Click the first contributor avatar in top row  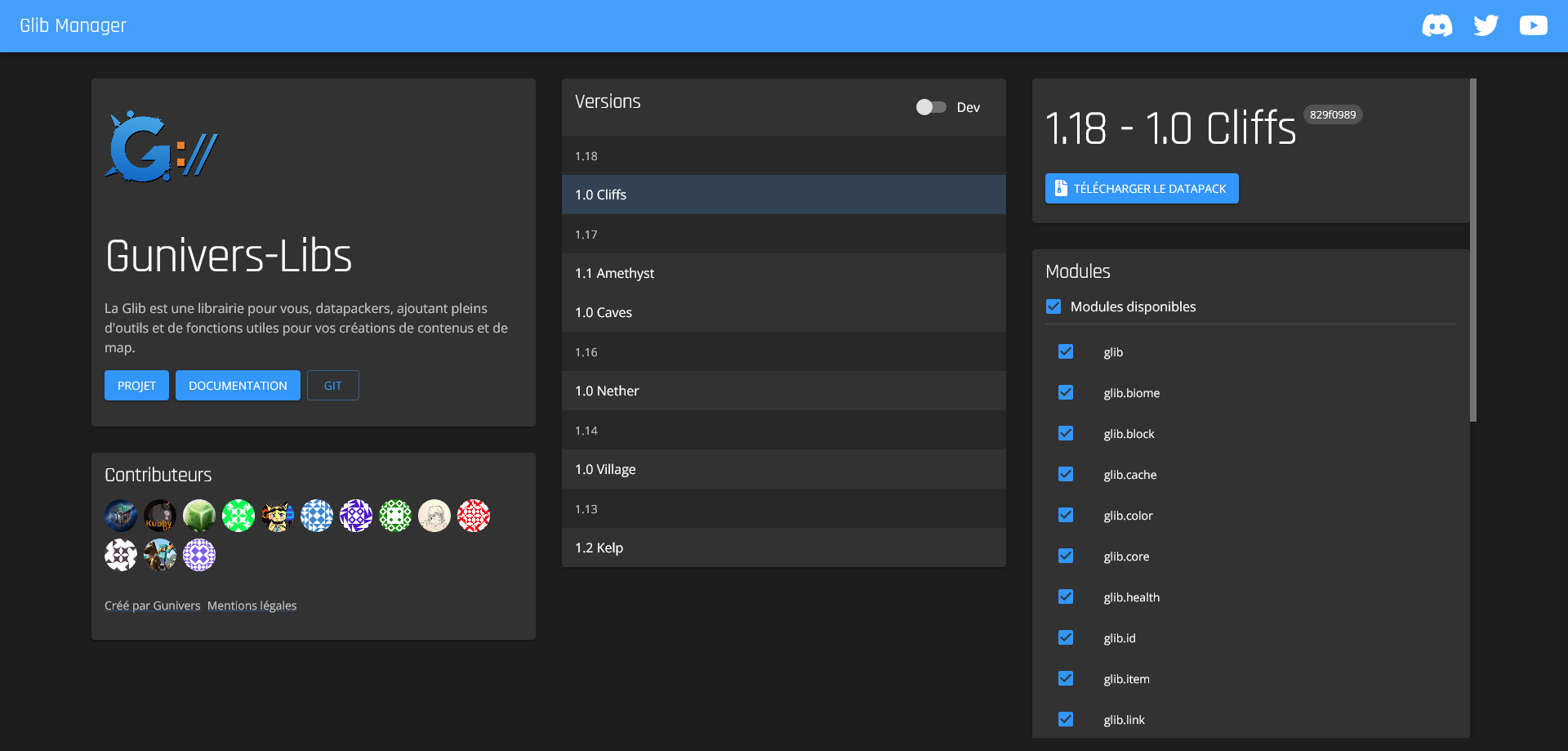coord(121,516)
